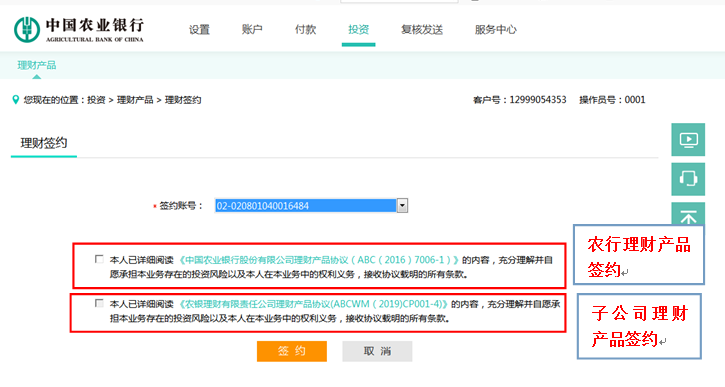Click 投资 in the breadcrumb path
Screen dimensions: 725x387
coord(96,100)
